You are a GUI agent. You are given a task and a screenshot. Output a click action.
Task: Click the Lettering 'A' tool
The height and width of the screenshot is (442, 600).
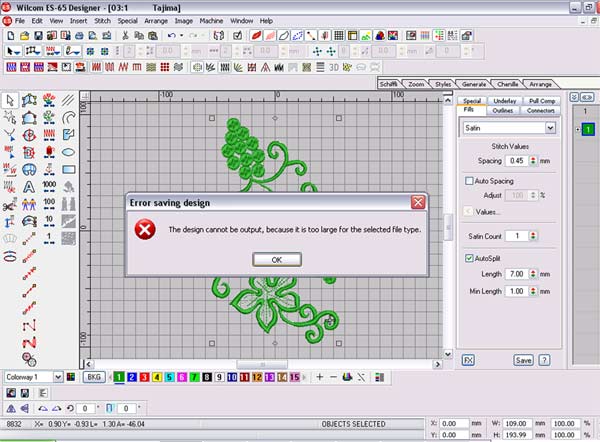[x=28, y=186]
